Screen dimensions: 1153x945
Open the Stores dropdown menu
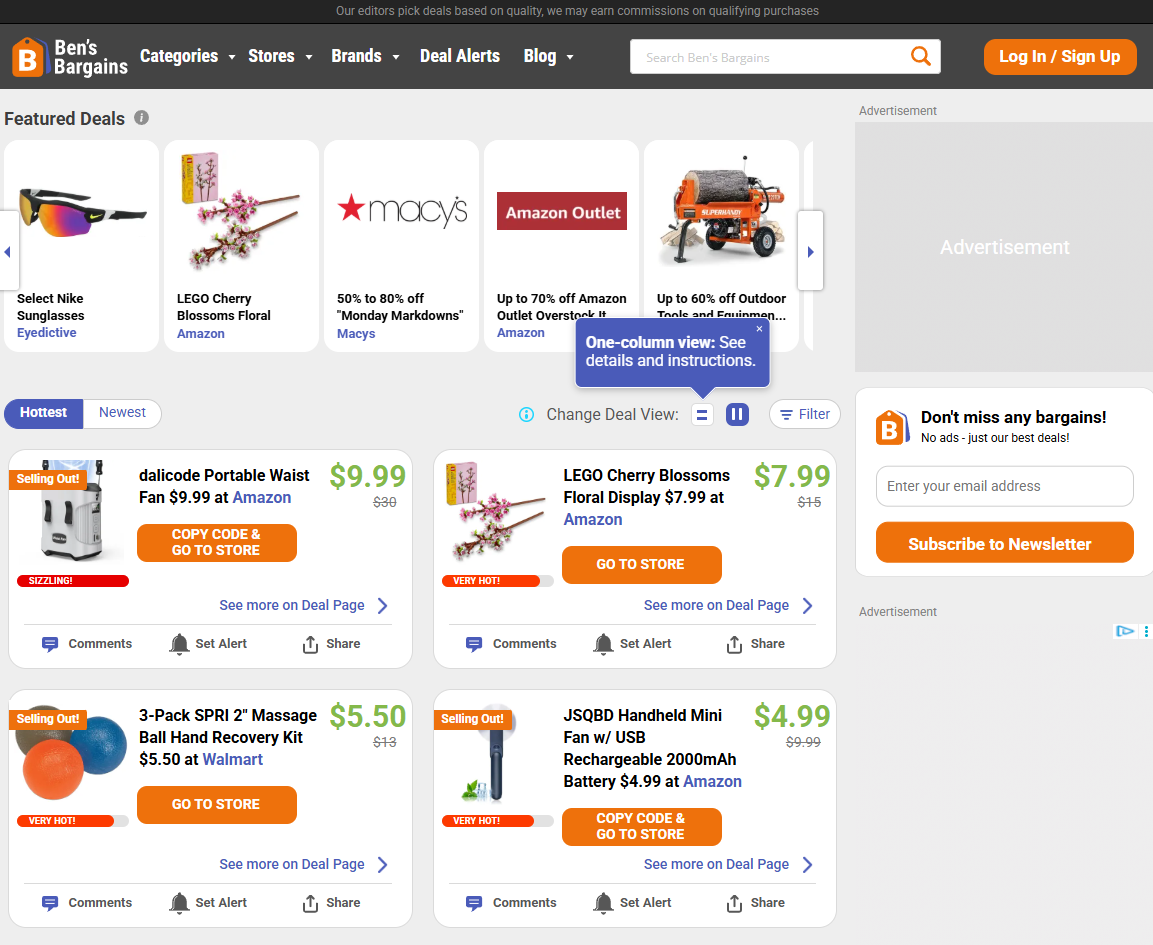click(x=280, y=57)
